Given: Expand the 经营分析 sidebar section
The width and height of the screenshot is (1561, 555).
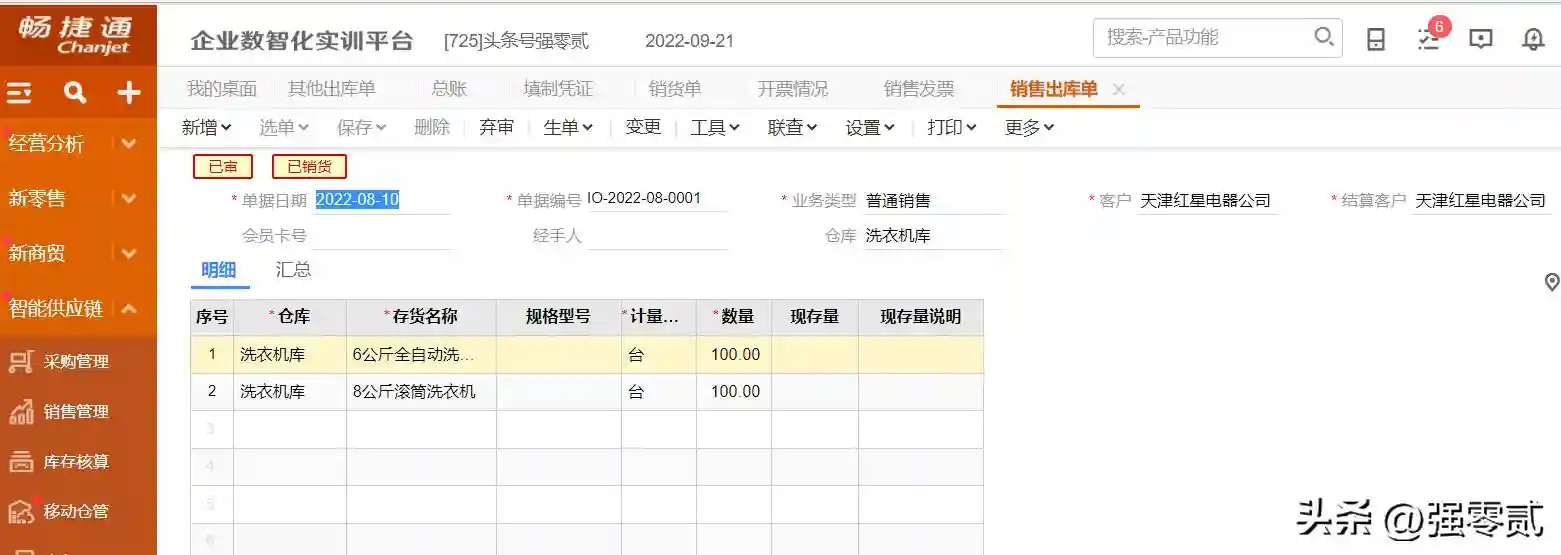Looking at the screenshot, I should 128,144.
